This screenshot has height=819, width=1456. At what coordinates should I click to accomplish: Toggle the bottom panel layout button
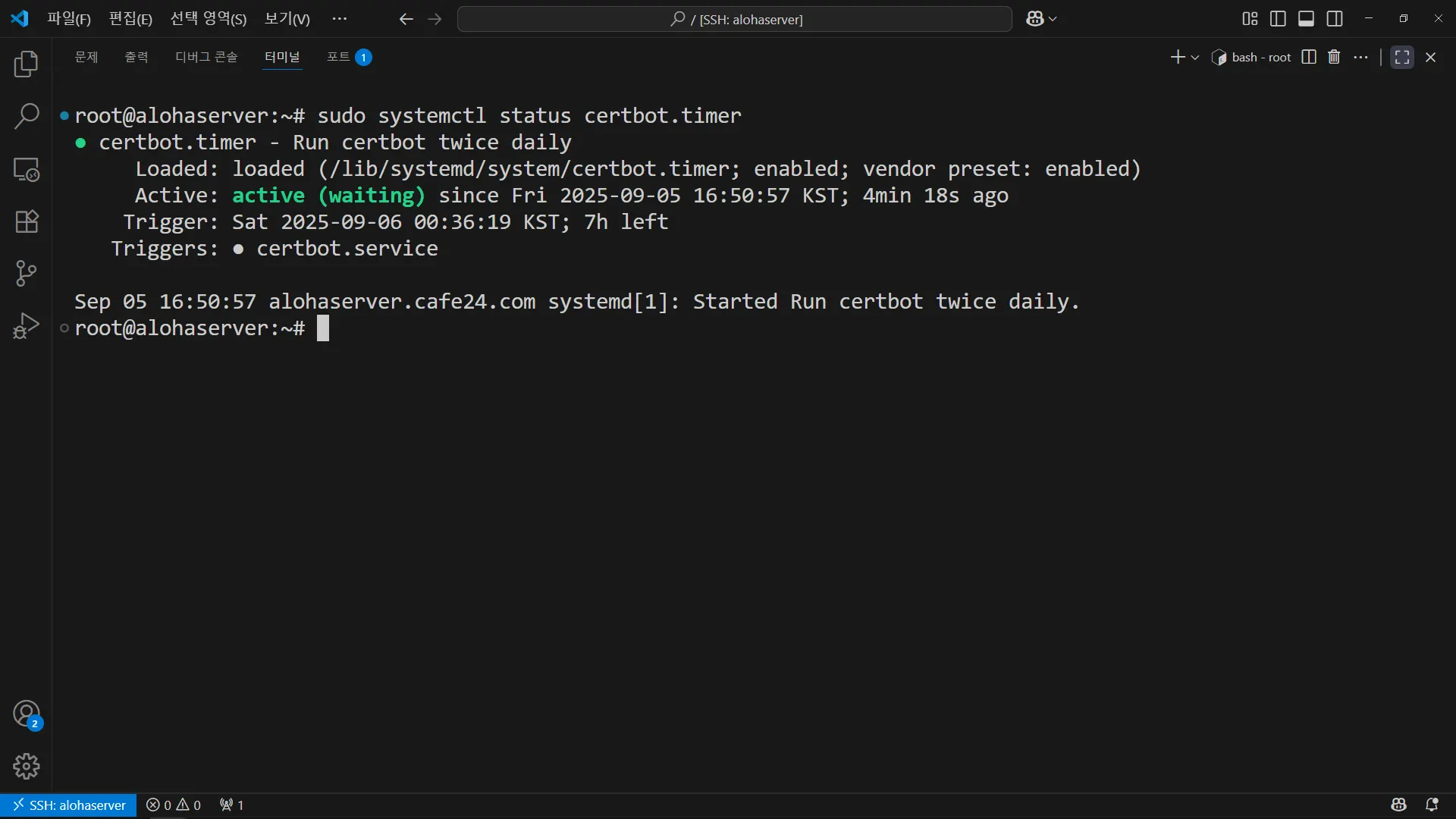tap(1306, 19)
